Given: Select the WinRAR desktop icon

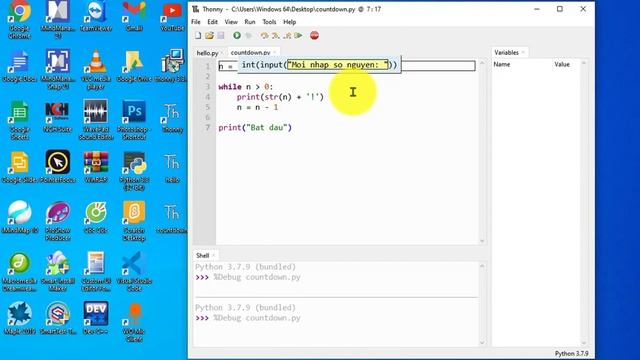Looking at the screenshot, I should point(96,167).
